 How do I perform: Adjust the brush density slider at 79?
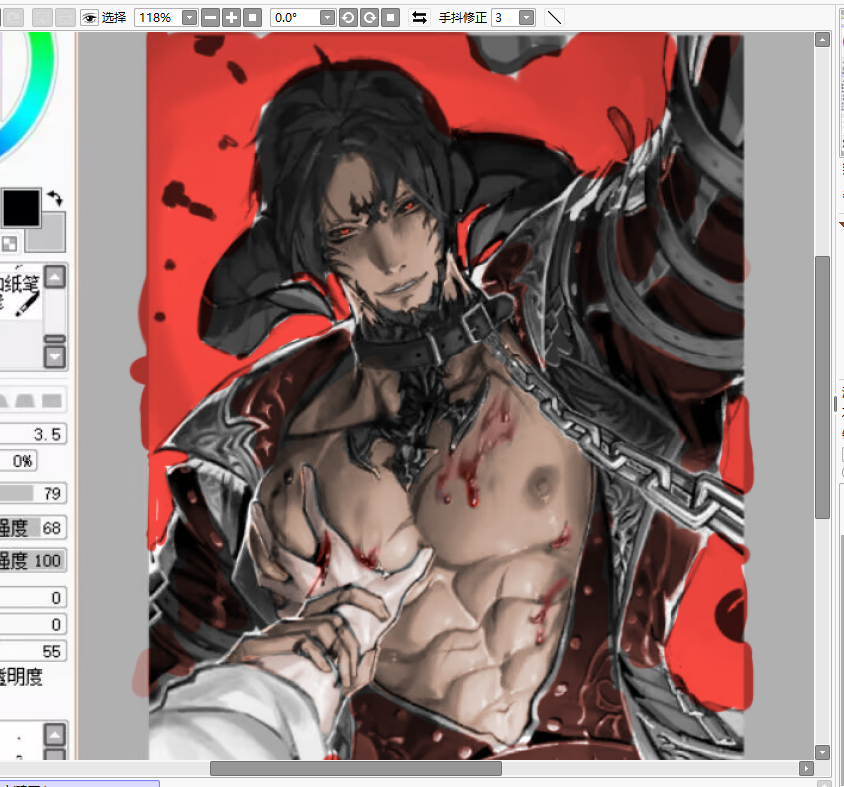33,493
